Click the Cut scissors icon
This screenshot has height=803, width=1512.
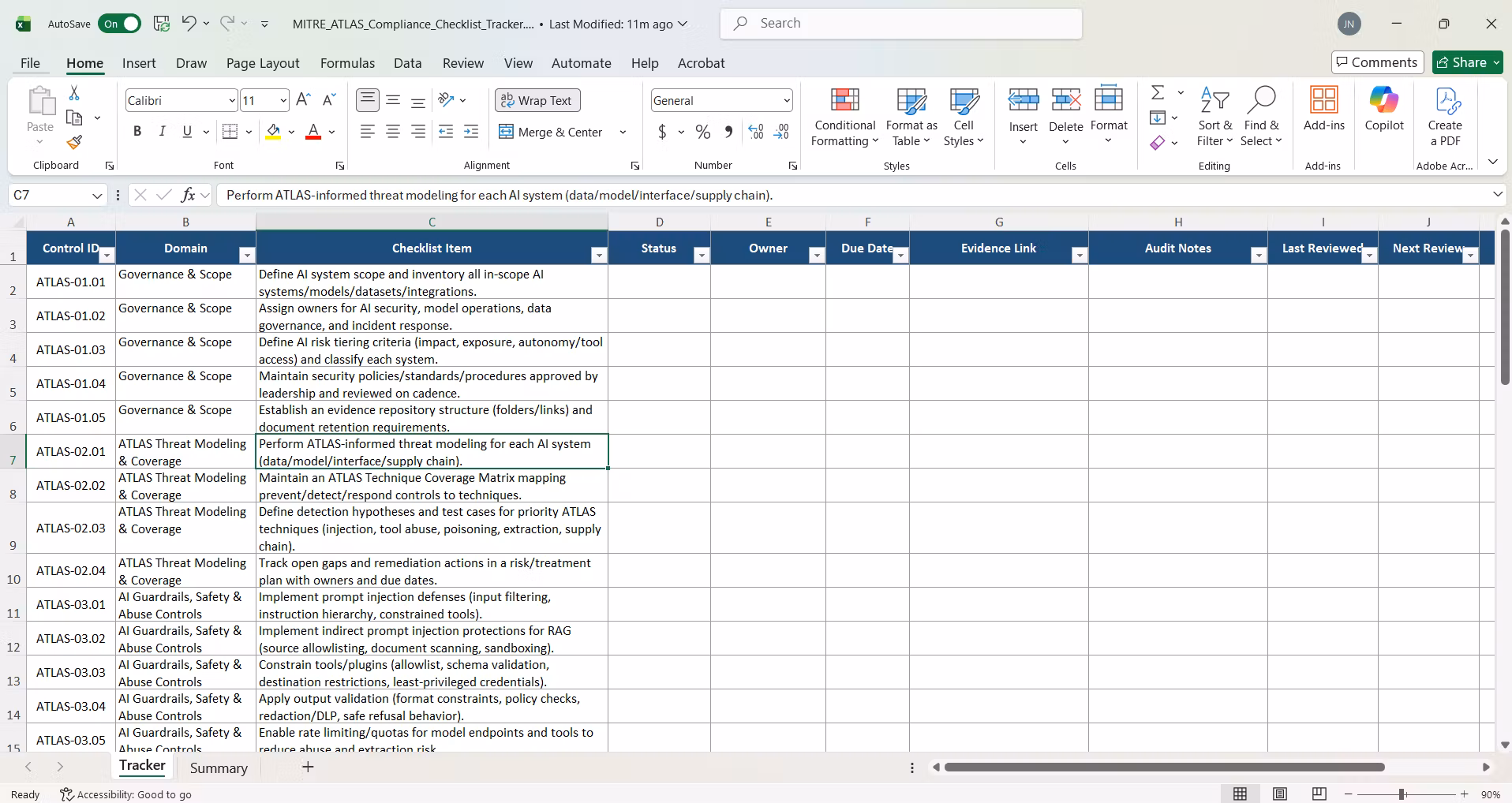pyautogui.click(x=74, y=93)
